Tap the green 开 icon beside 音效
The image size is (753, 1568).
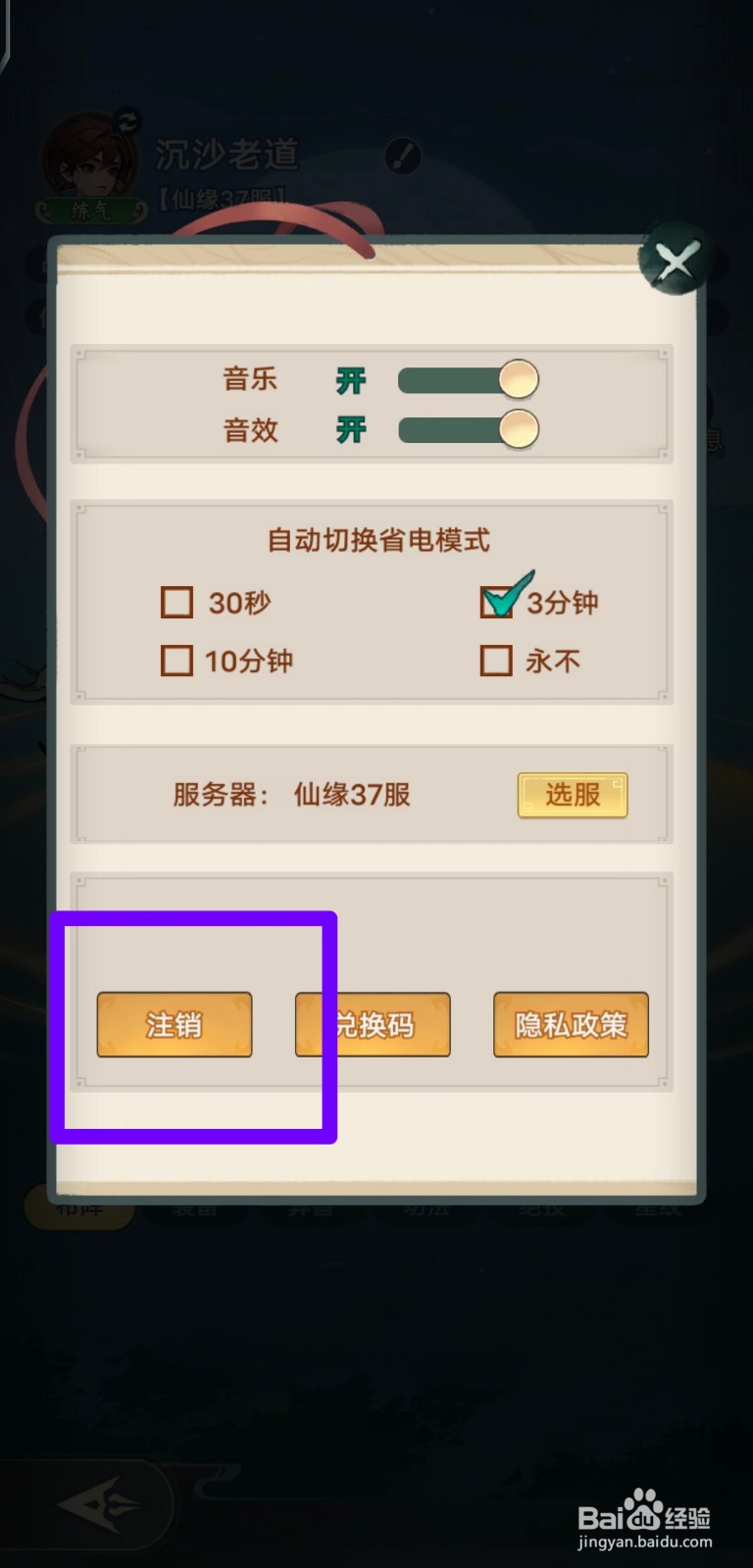[351, 429]
